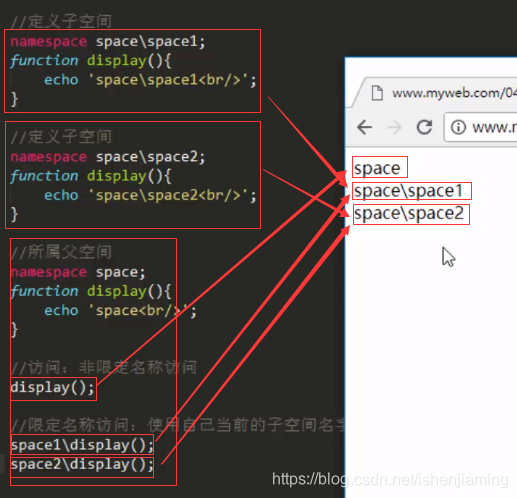517x498 pixels.
Task: Click the comment '//访问：非限定名称访问'
Action: click(104, 368)
